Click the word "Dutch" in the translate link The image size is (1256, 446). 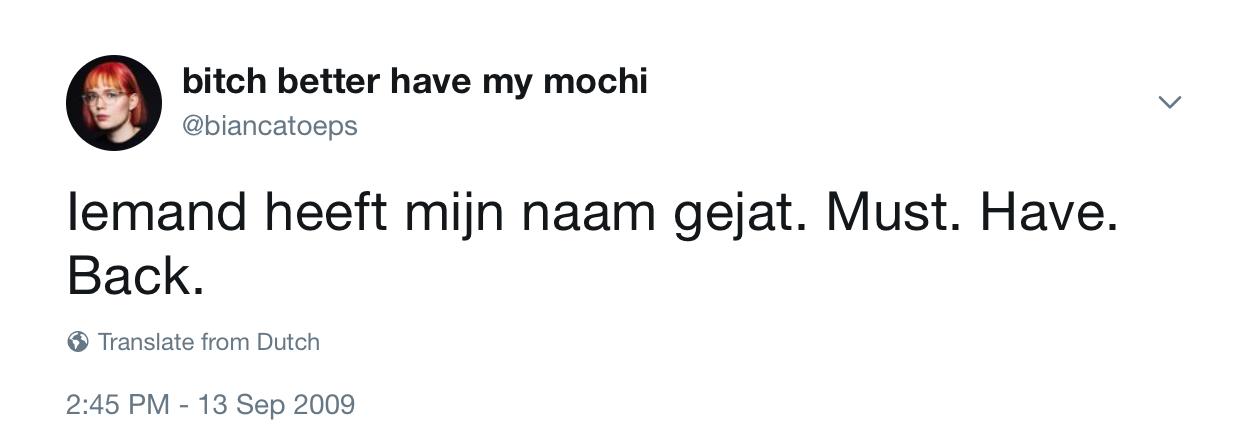pyautogui.click(x=288, y=342)
